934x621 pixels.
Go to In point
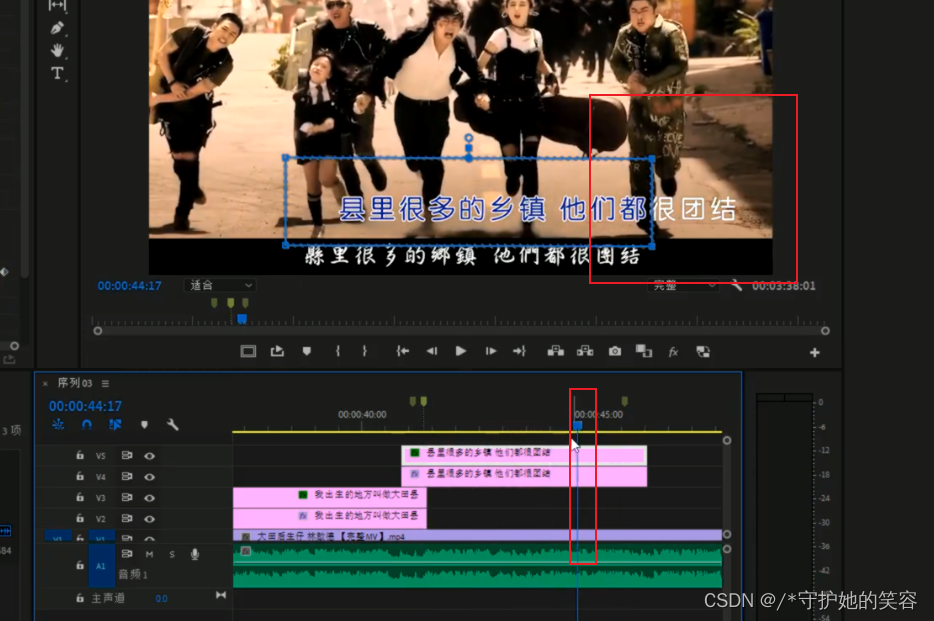[403, 351]
